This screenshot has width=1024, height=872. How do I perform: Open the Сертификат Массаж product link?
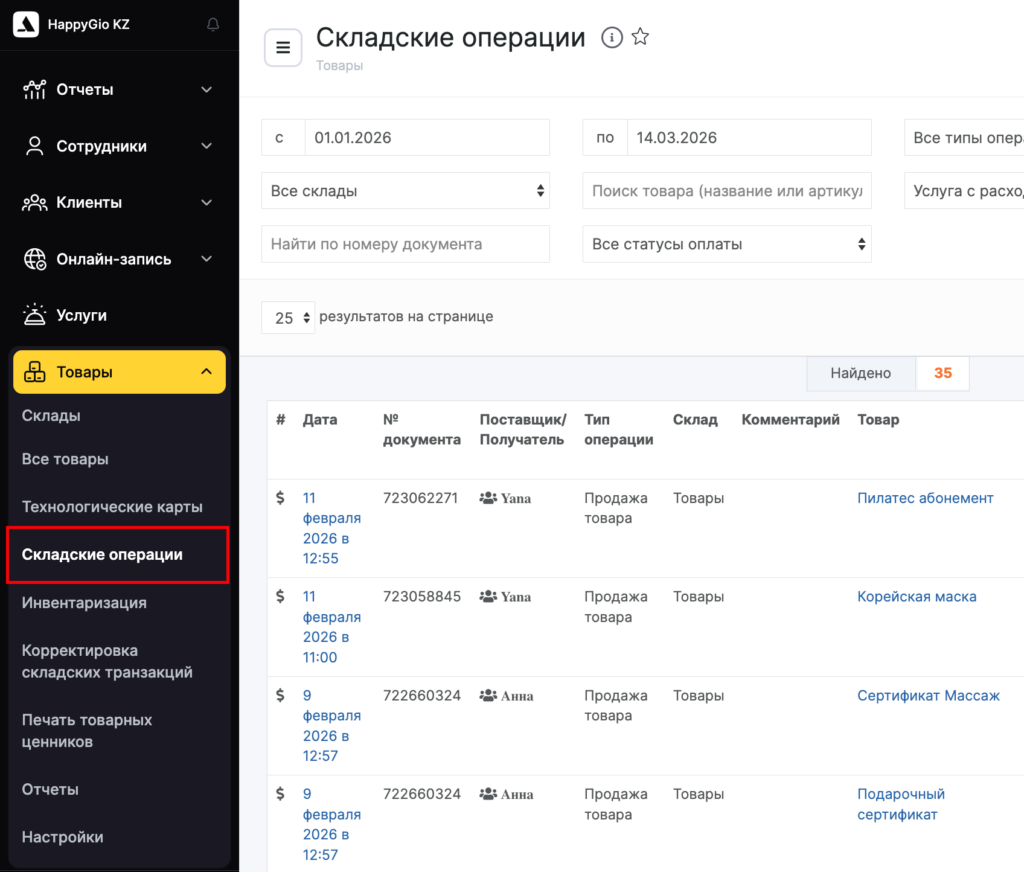click(x=928, y=696)
